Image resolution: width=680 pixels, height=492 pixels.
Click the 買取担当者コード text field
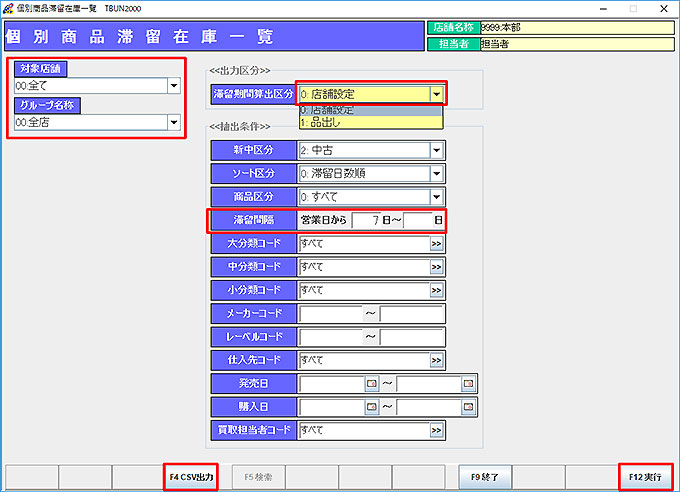point(364,430)
